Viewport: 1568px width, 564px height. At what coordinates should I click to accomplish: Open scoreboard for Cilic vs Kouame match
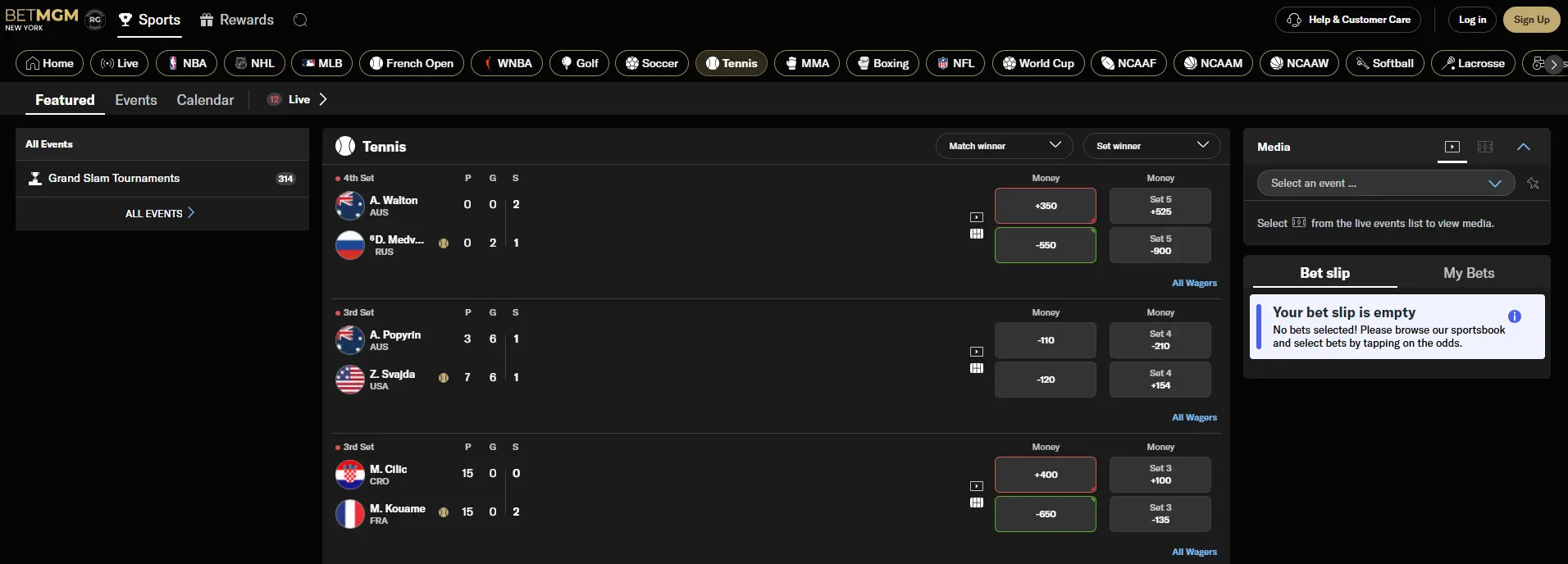977,503
